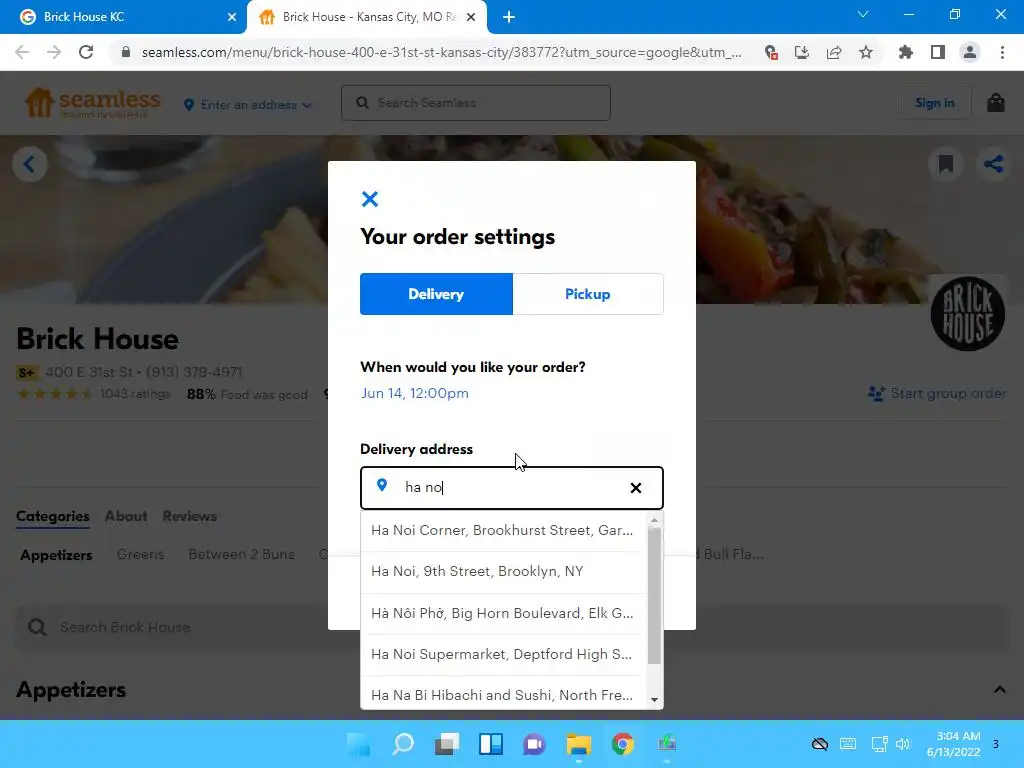Collapse the Appetizers section
1024x768 pixels.
pyautogui.click(x=999, y=690)
